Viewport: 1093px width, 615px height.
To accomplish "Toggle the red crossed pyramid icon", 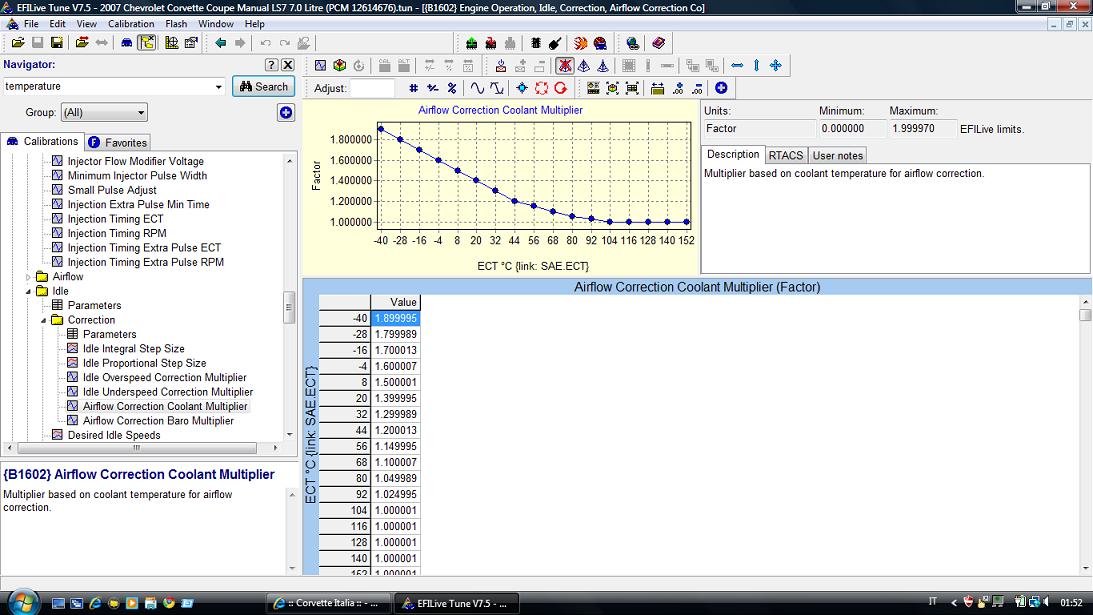I will tap(565, 66).
